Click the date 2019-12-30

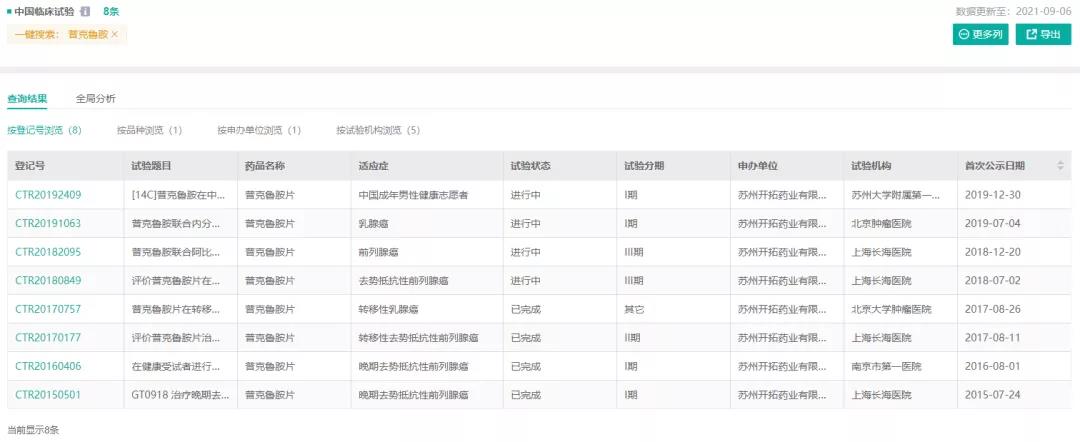point(993,195)
